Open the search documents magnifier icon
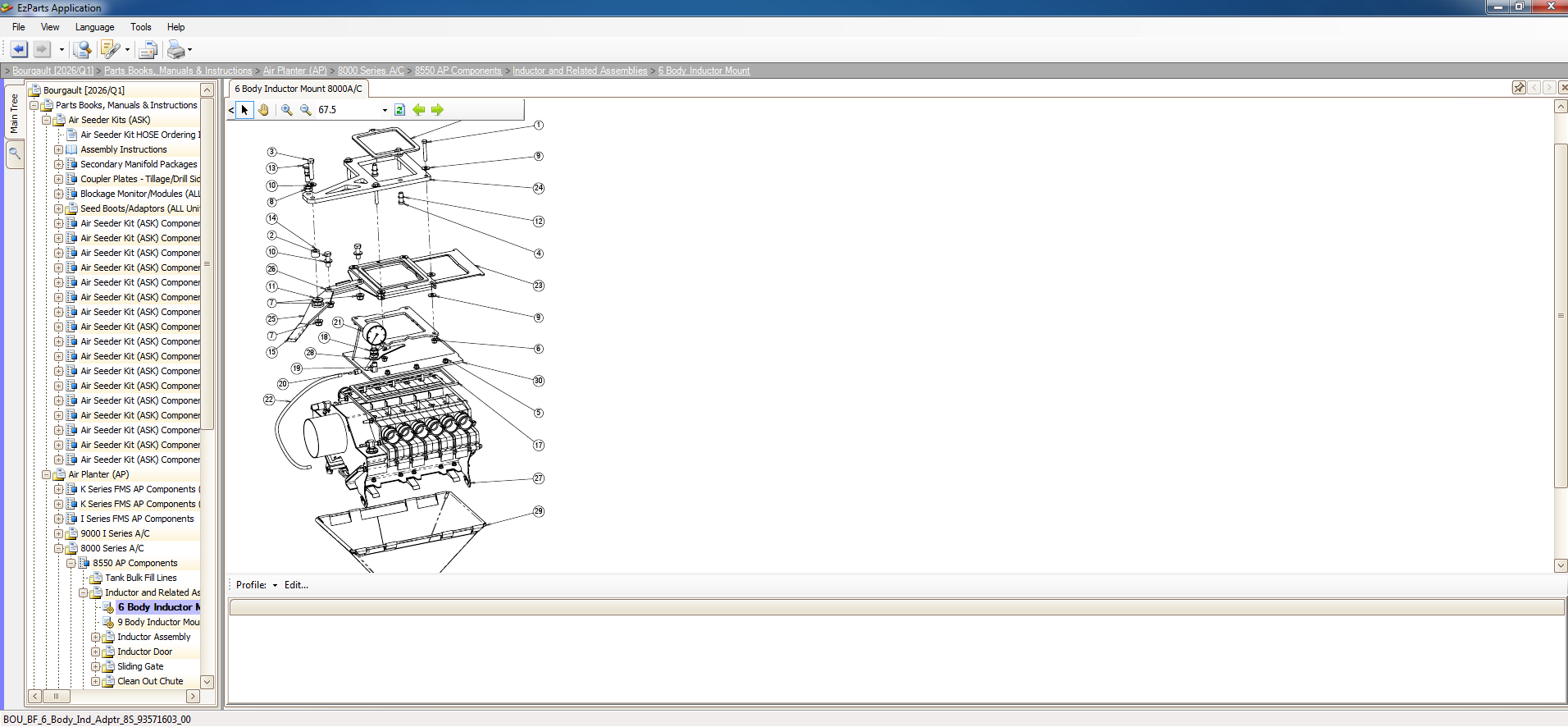The height and width of the screenshot is (727, 1568). 82,49
